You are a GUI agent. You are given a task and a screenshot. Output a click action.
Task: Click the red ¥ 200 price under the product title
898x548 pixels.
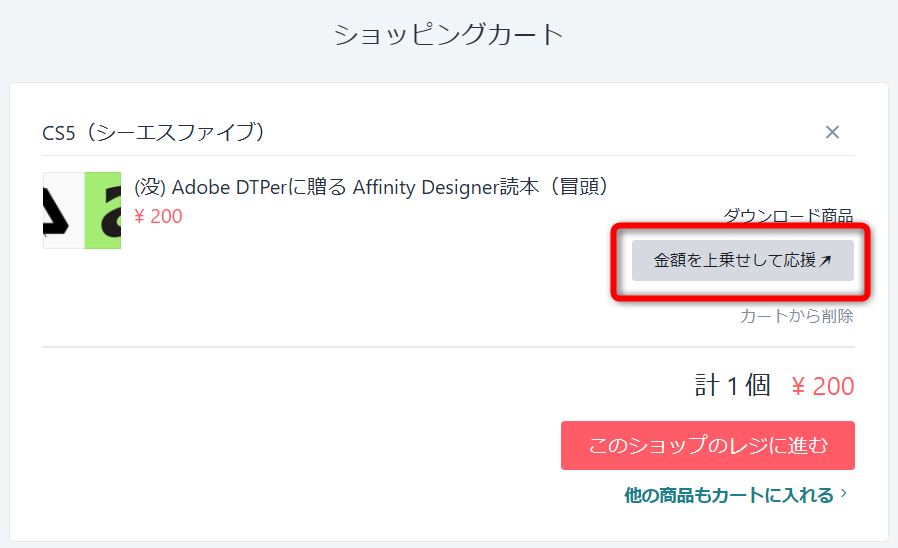158,216
